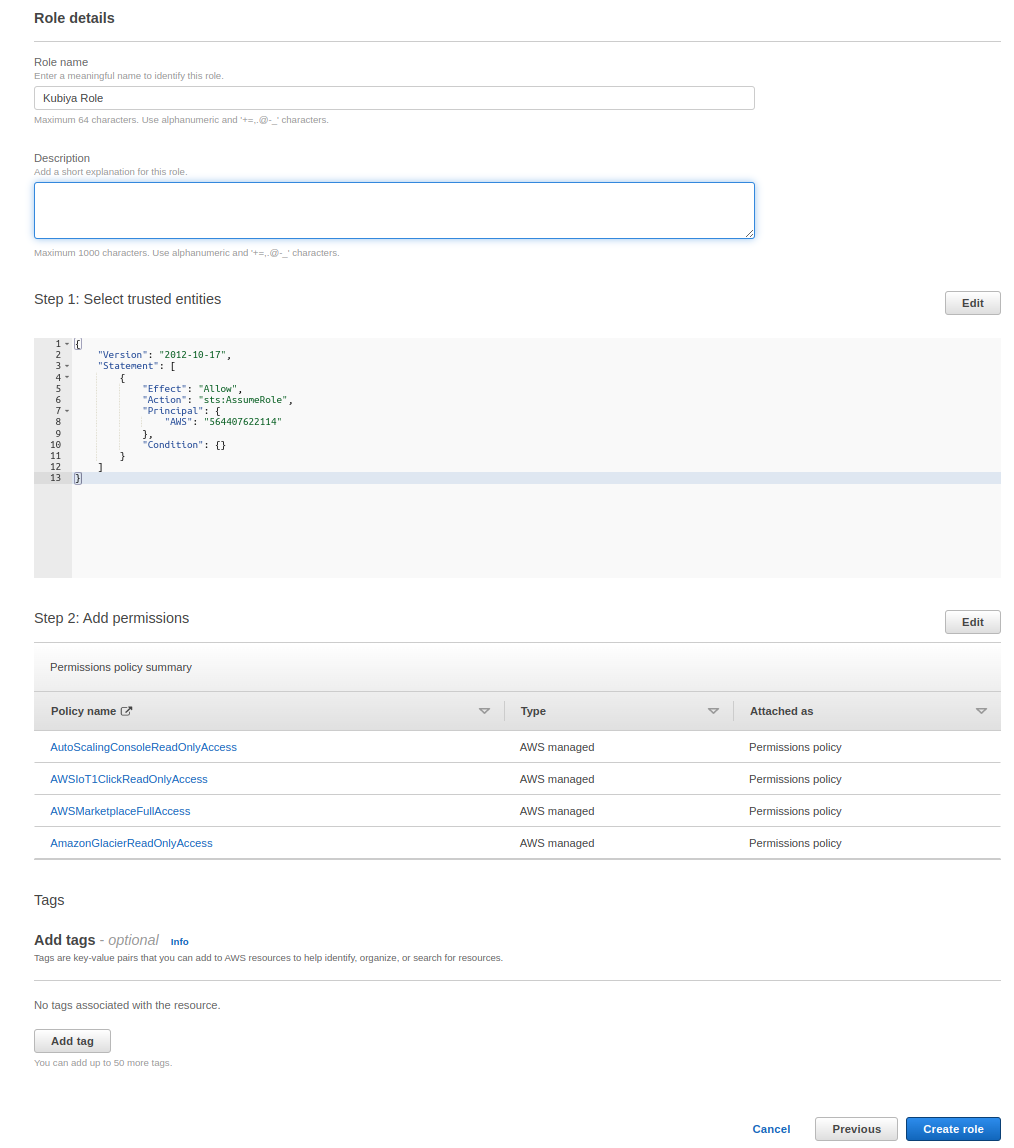This screenshot has width=1014, height=1148.
Task: Collapse the Statement array fold arrow
Action: pos(67,366)
